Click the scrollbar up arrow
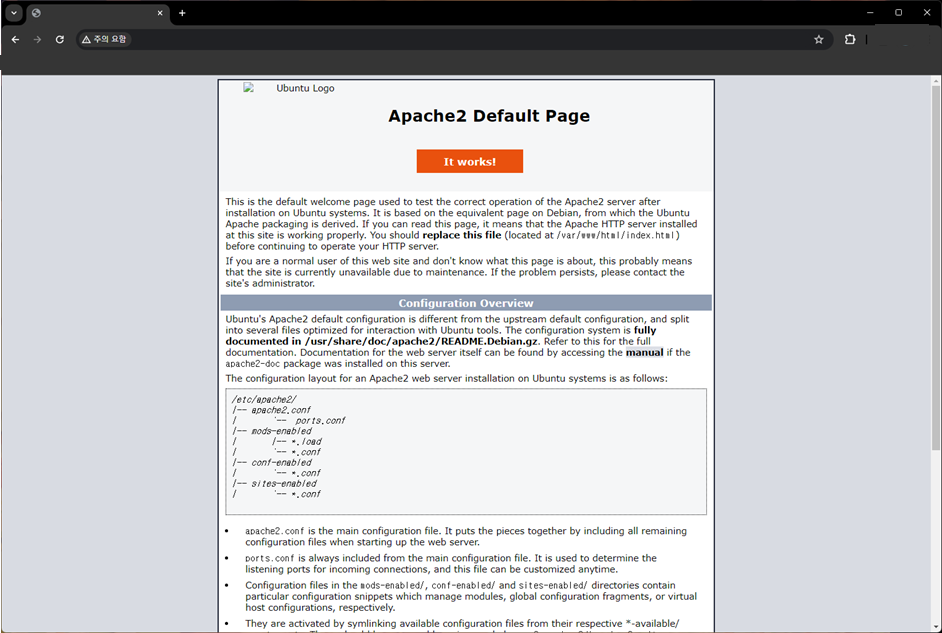This screenshot has height=633, width=942. 935,80
